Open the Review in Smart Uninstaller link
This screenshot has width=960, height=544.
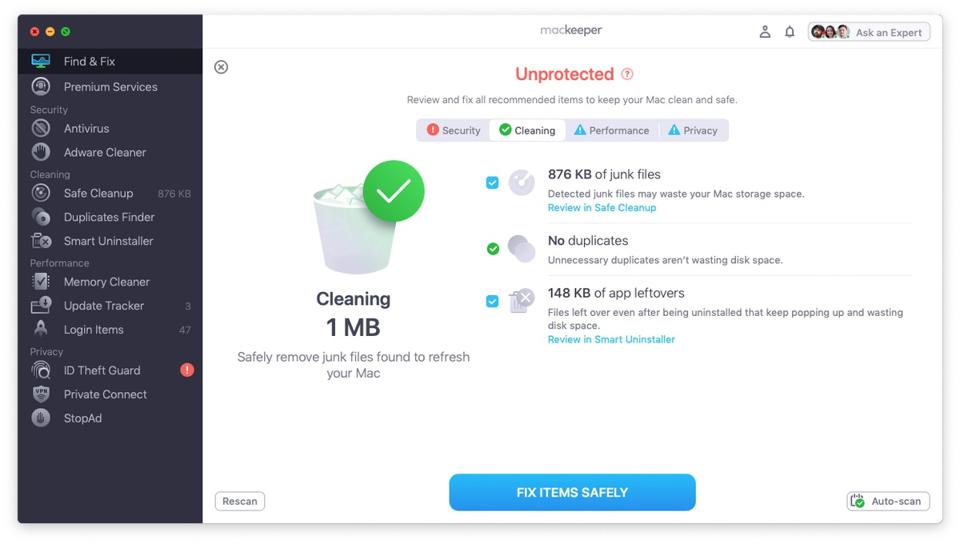coord(611,339)
